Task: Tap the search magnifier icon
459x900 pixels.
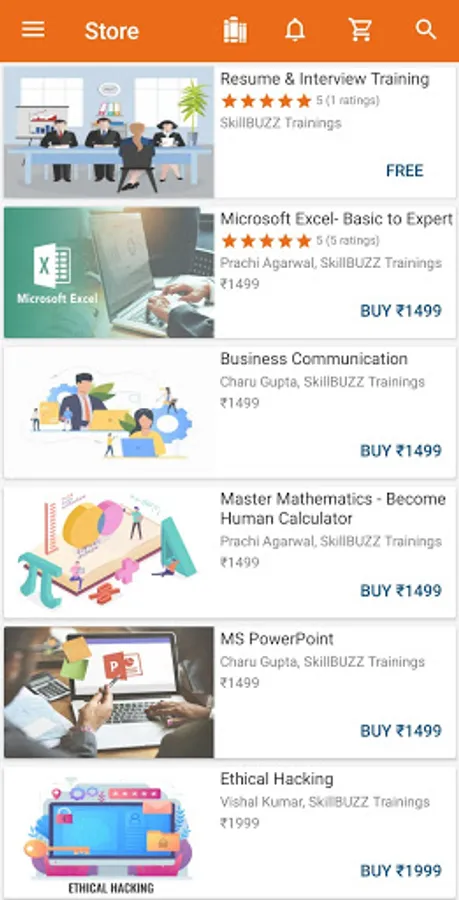Action: pos(426,30)
